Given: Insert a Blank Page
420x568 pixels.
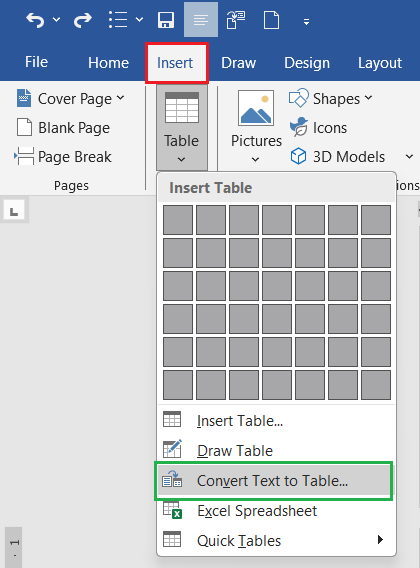Looking at the screenshot, I should [x=63, y=128].
